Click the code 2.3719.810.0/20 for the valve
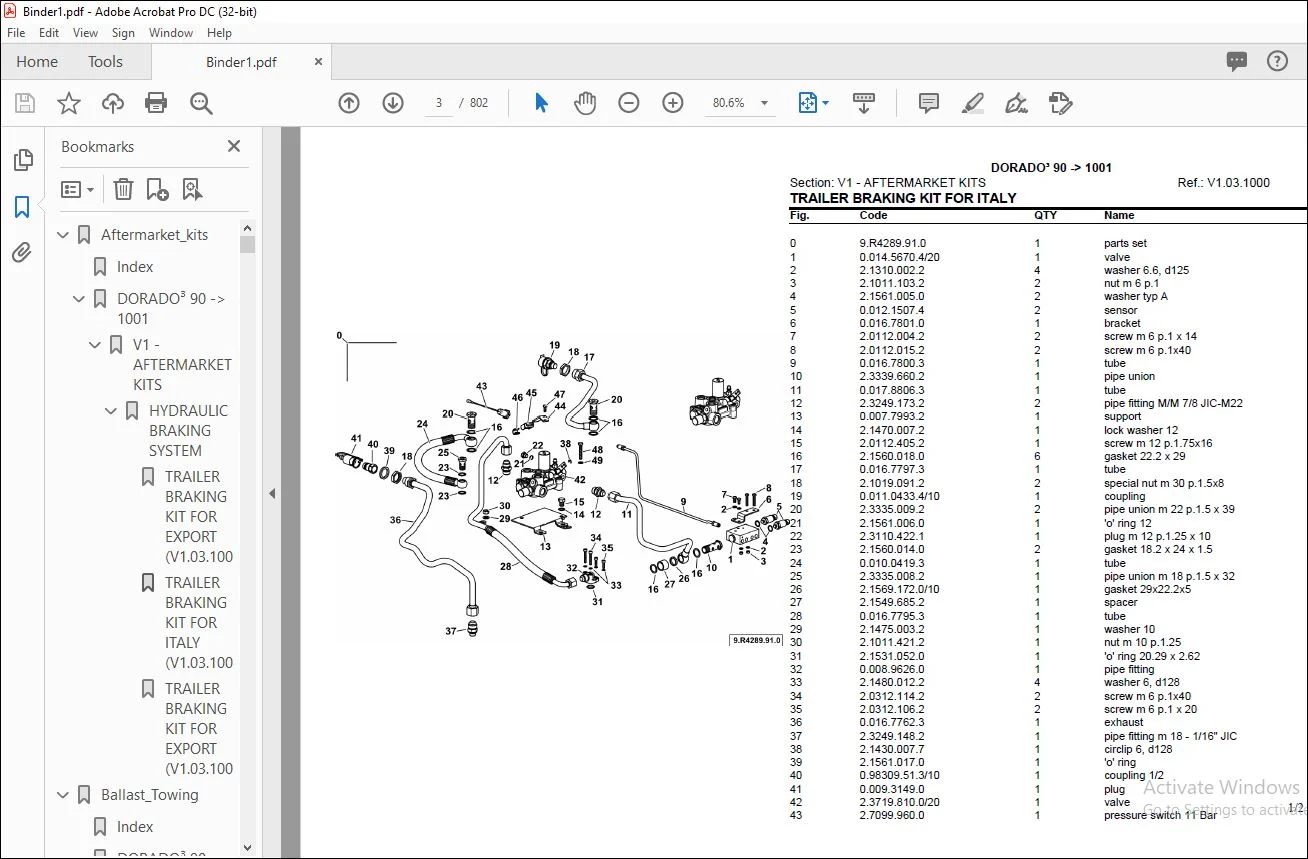The image size is (1308, 859). pos(899,802)
